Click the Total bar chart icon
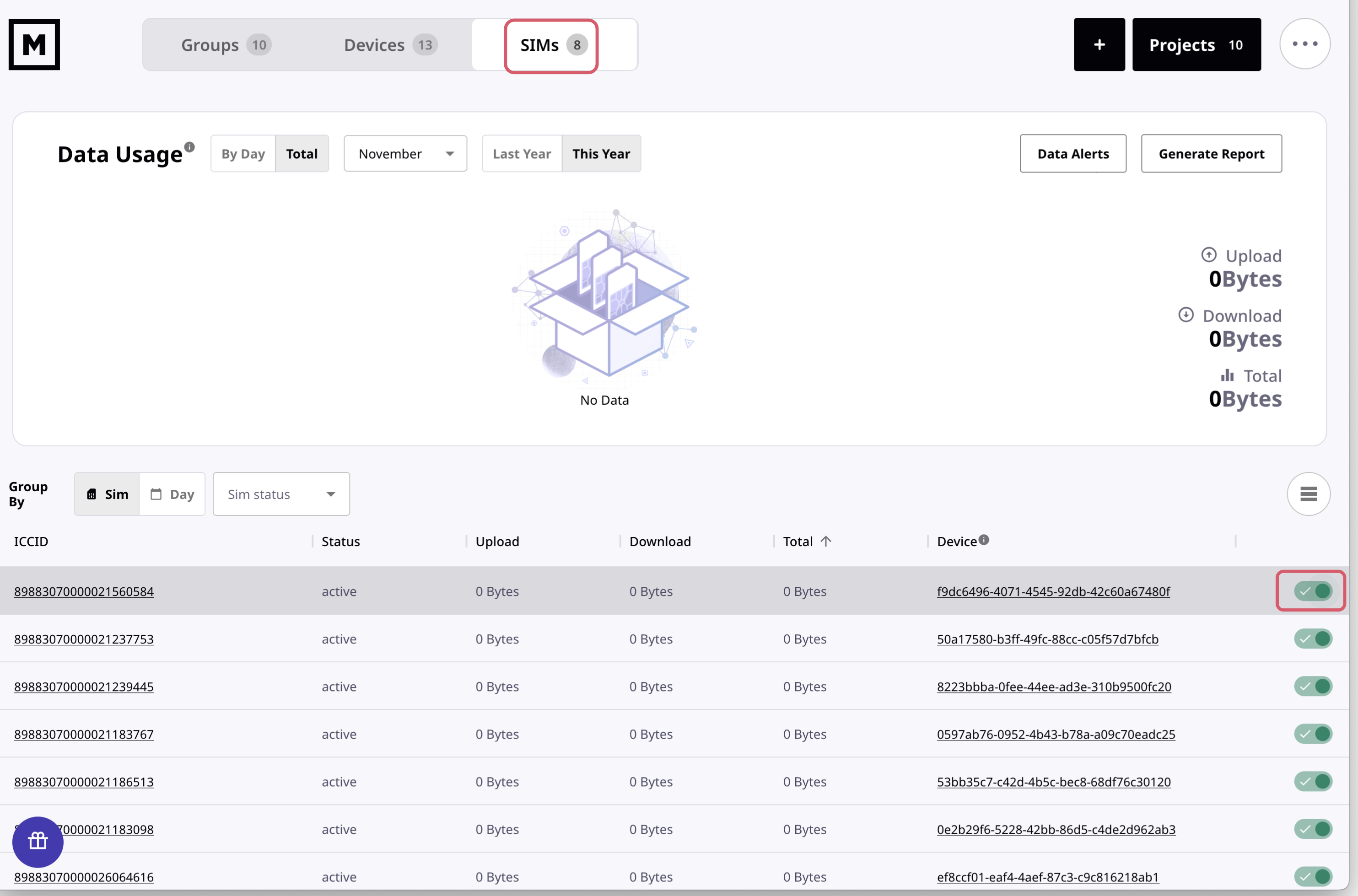 1227,375
